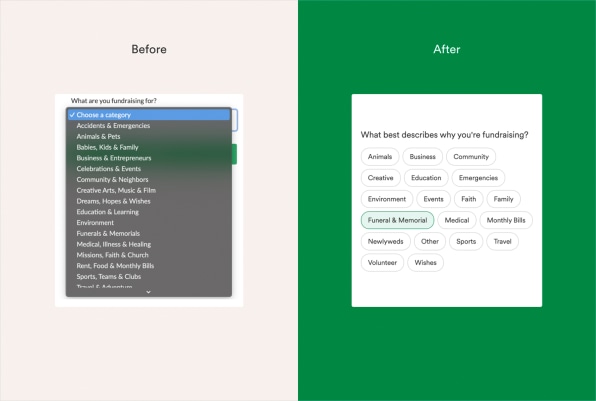This screenshot has height=401, width=596.
Task: Pick Education & Learning in the list
Action: [149, 212]
